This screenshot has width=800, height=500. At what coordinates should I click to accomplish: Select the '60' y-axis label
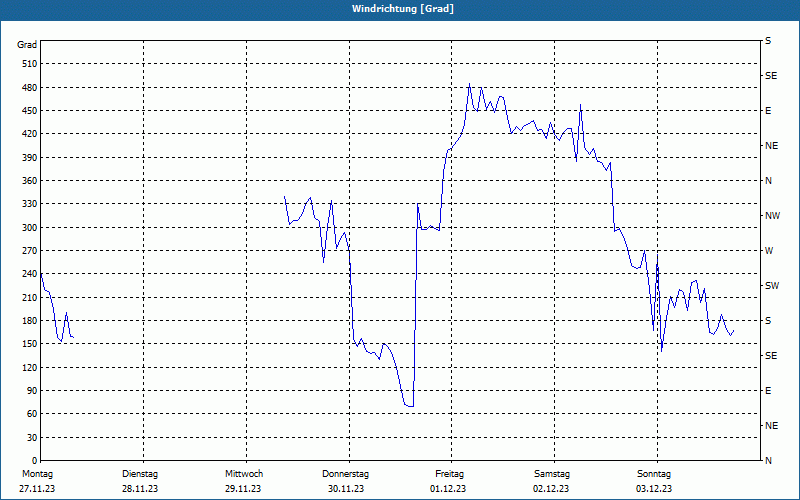point(32,414)
